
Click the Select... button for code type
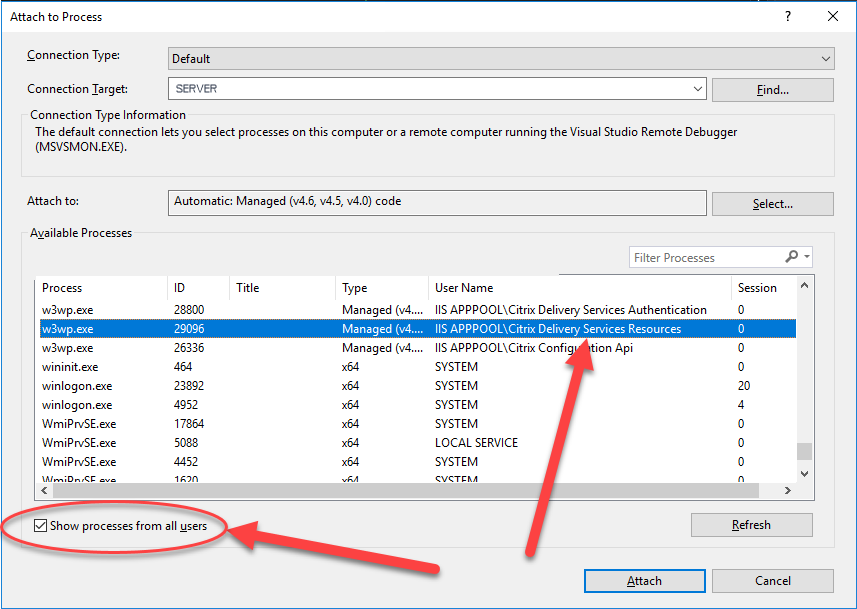pos(772,204)
